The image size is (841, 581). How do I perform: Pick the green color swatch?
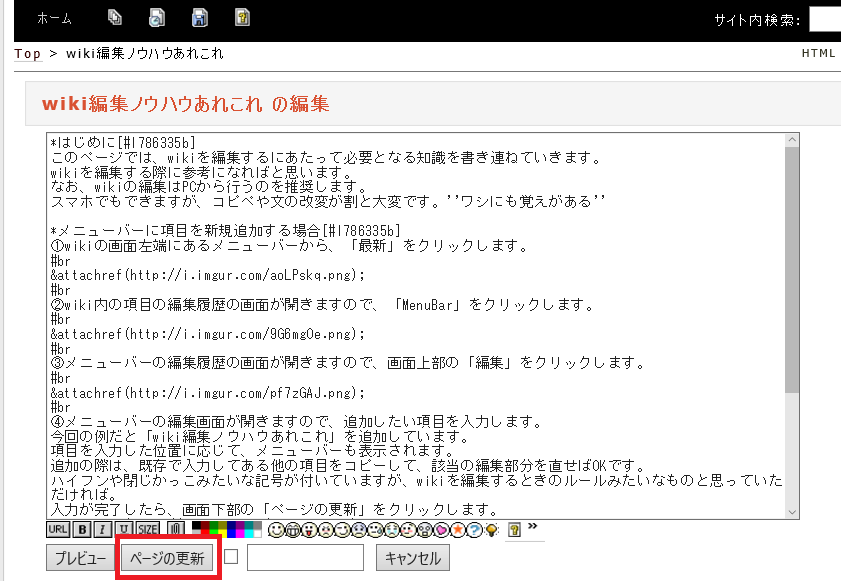pos(214,524)
